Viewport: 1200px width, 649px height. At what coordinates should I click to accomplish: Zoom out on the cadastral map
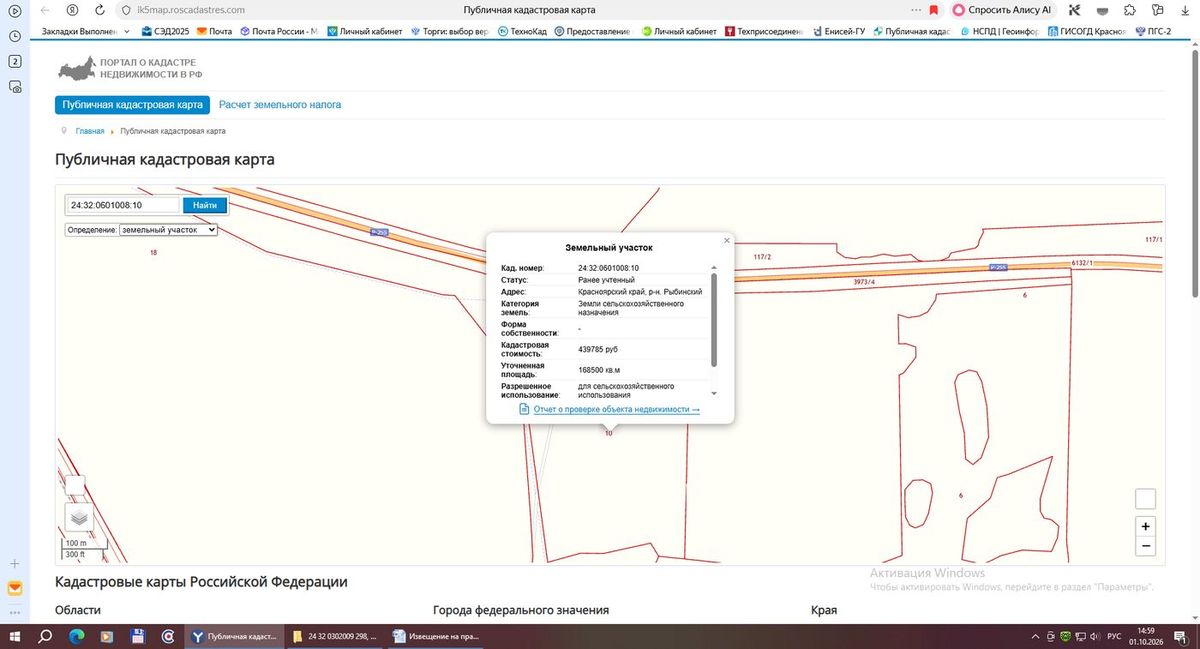pyautogui.click(x=1146, y=546)
